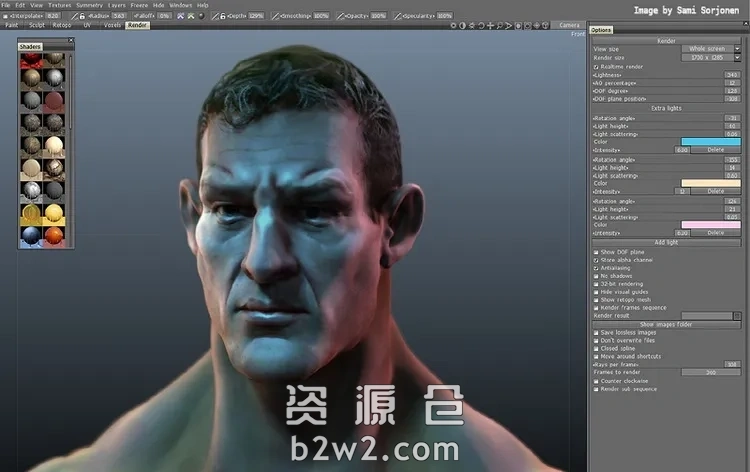
Task: Click the Show images folder button
Action: click(665, 325)
